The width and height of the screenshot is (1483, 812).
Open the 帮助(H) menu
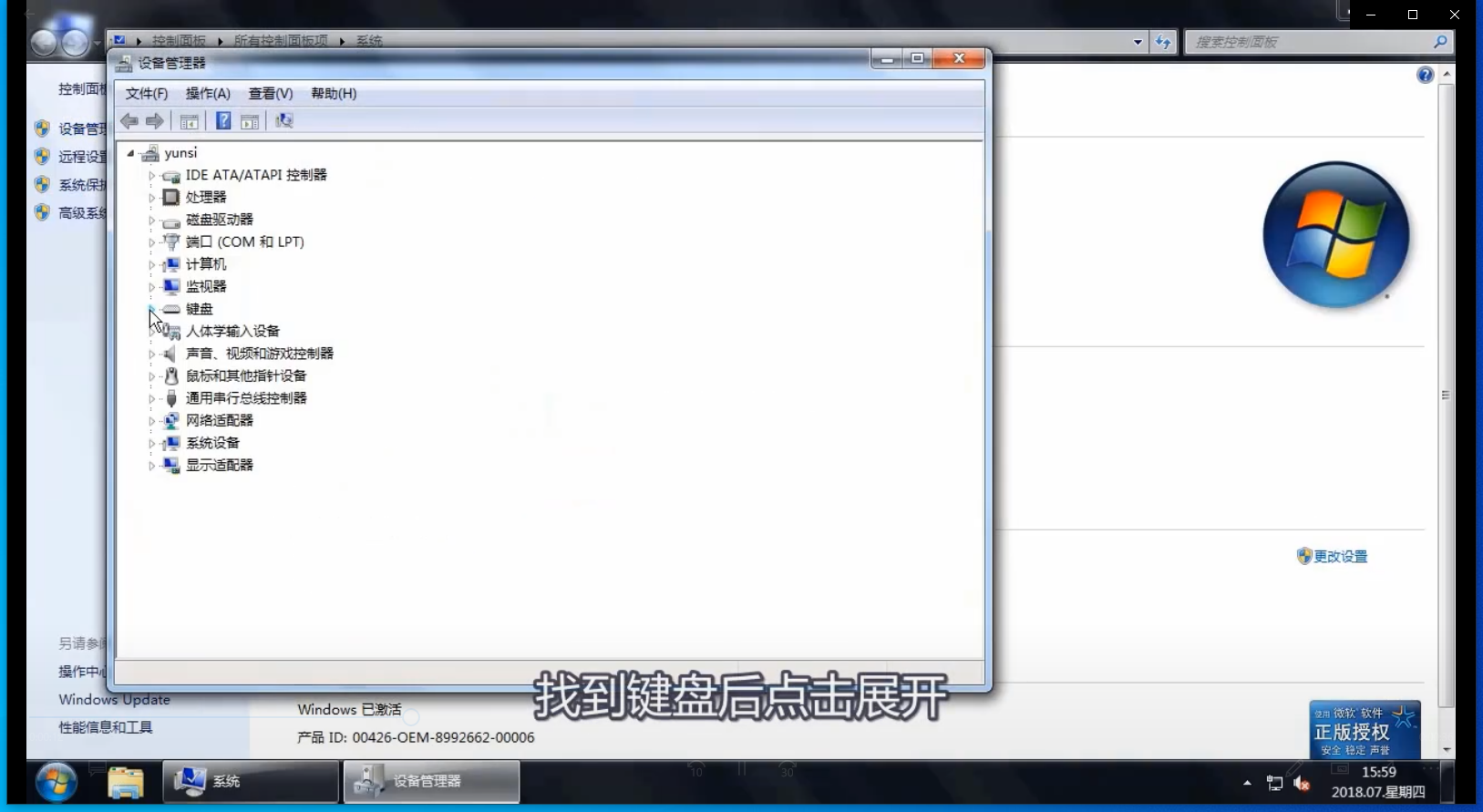(334, 94)
